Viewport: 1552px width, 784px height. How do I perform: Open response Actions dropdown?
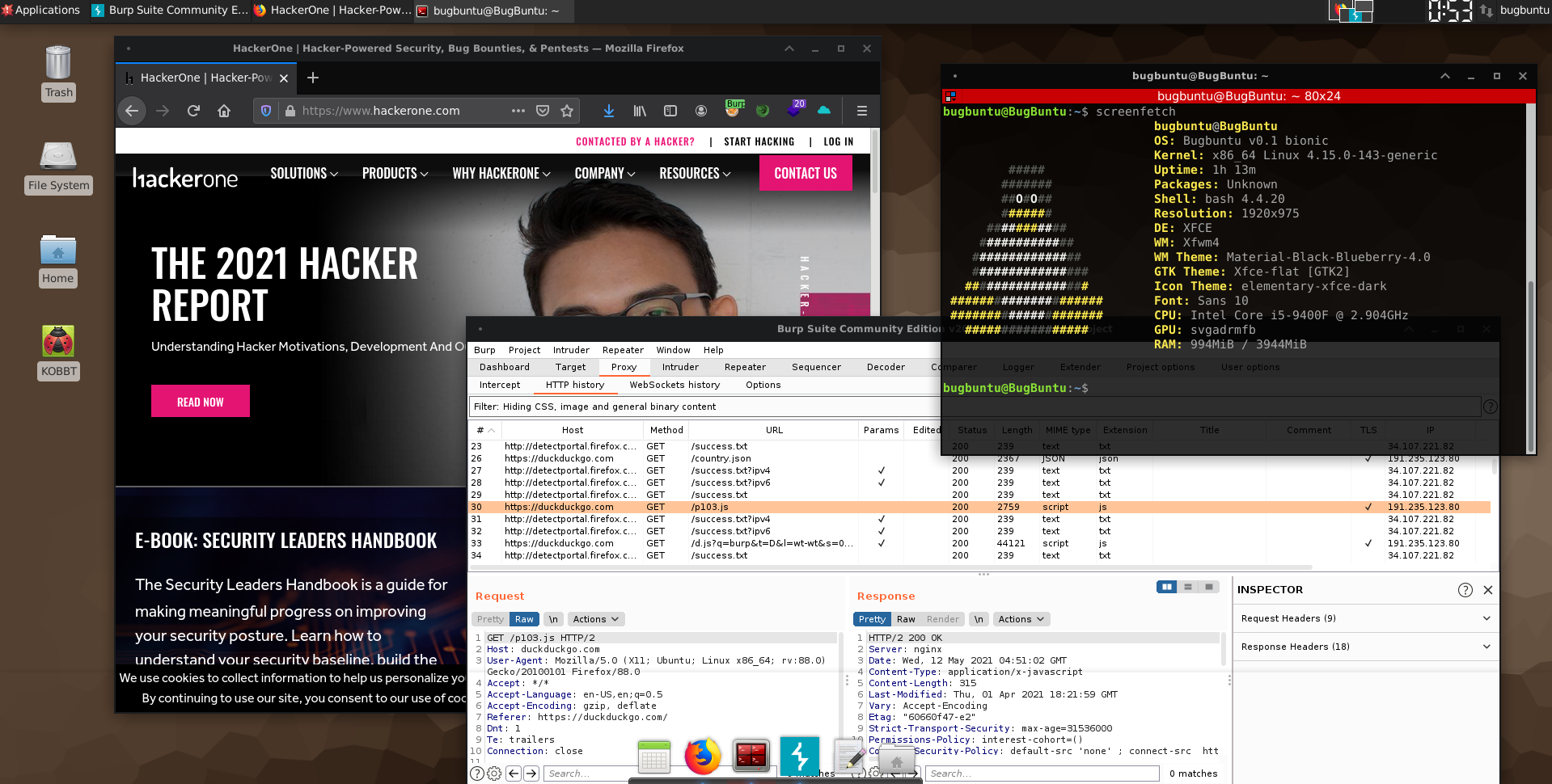tap(1021, 619)
